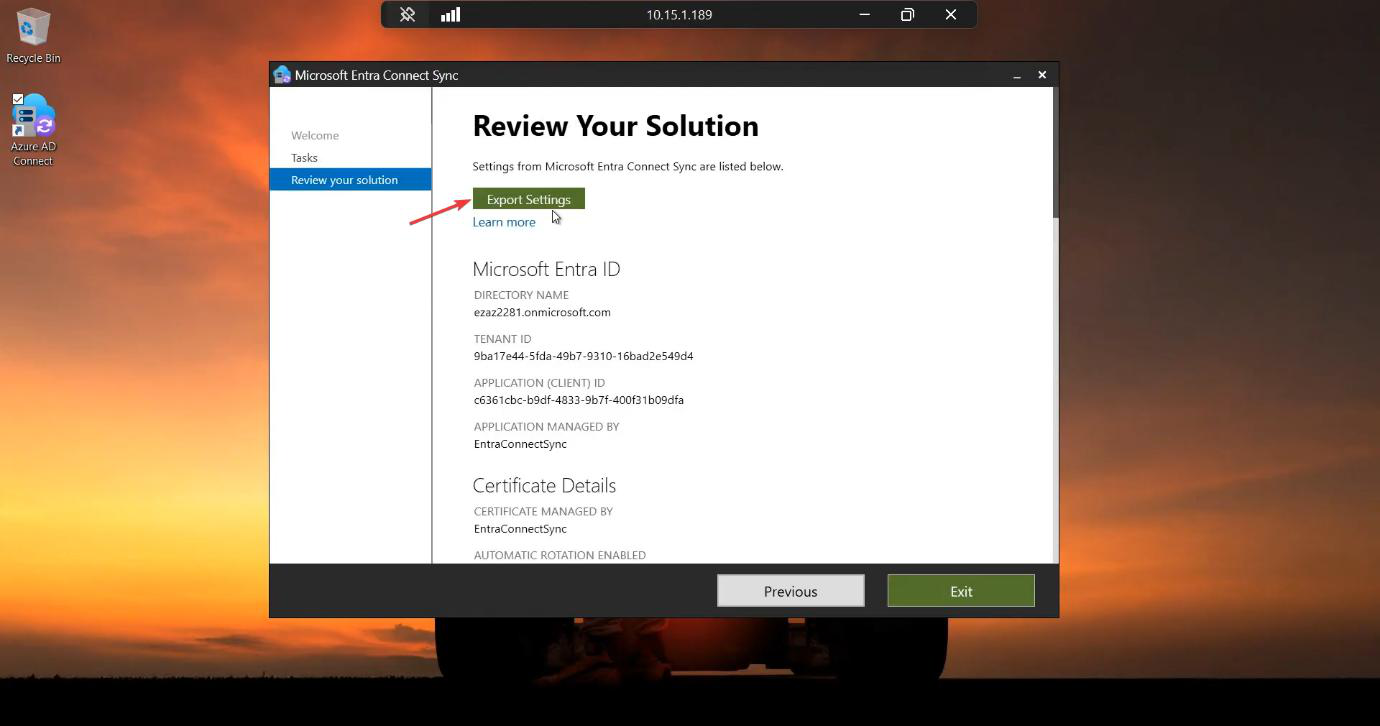The width and height of the screenshot is (1380, 726).
Task: Check the connection signal strength icon
Action: [451, 15]
